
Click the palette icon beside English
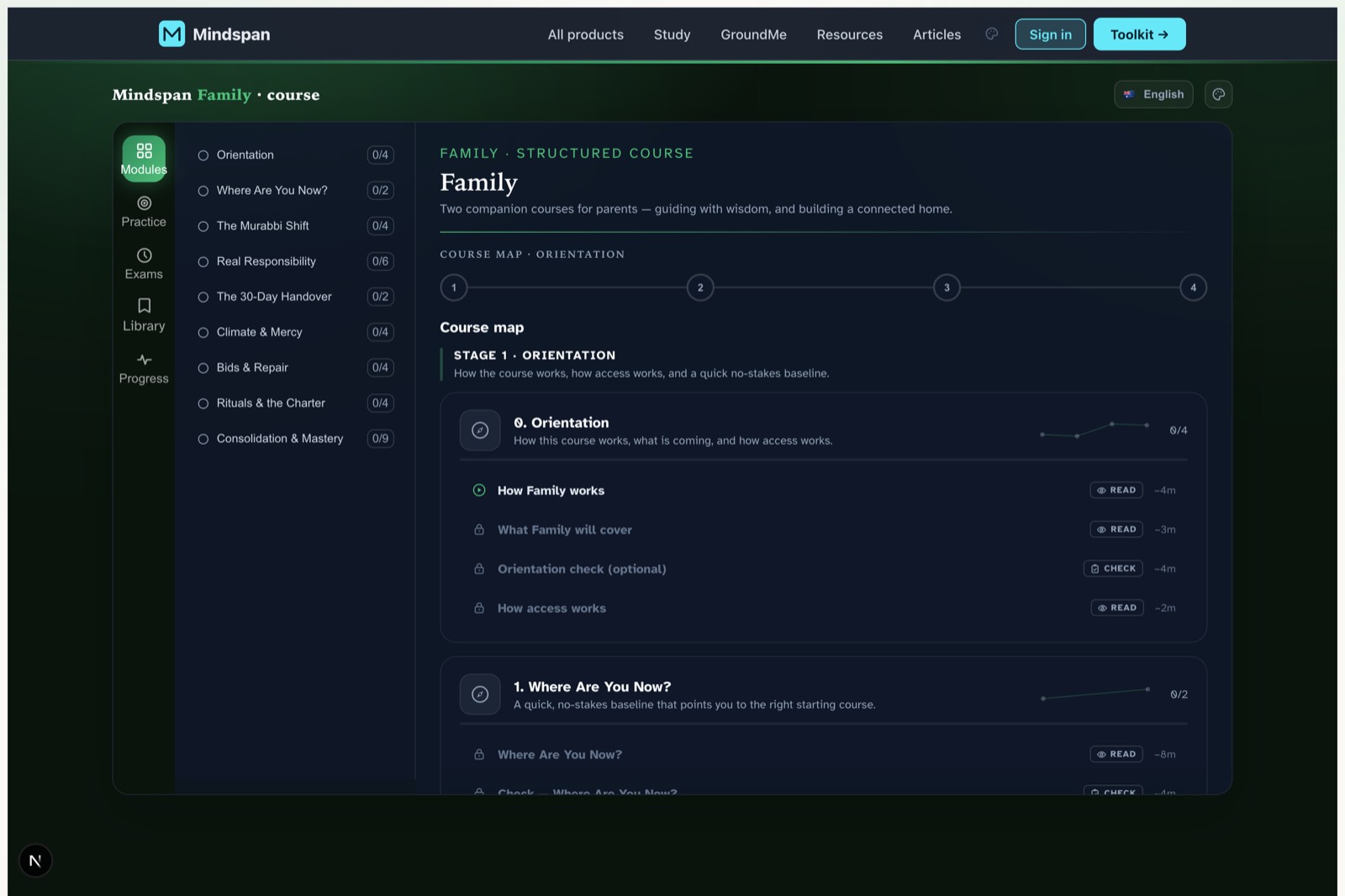(x=1218, y=94)
